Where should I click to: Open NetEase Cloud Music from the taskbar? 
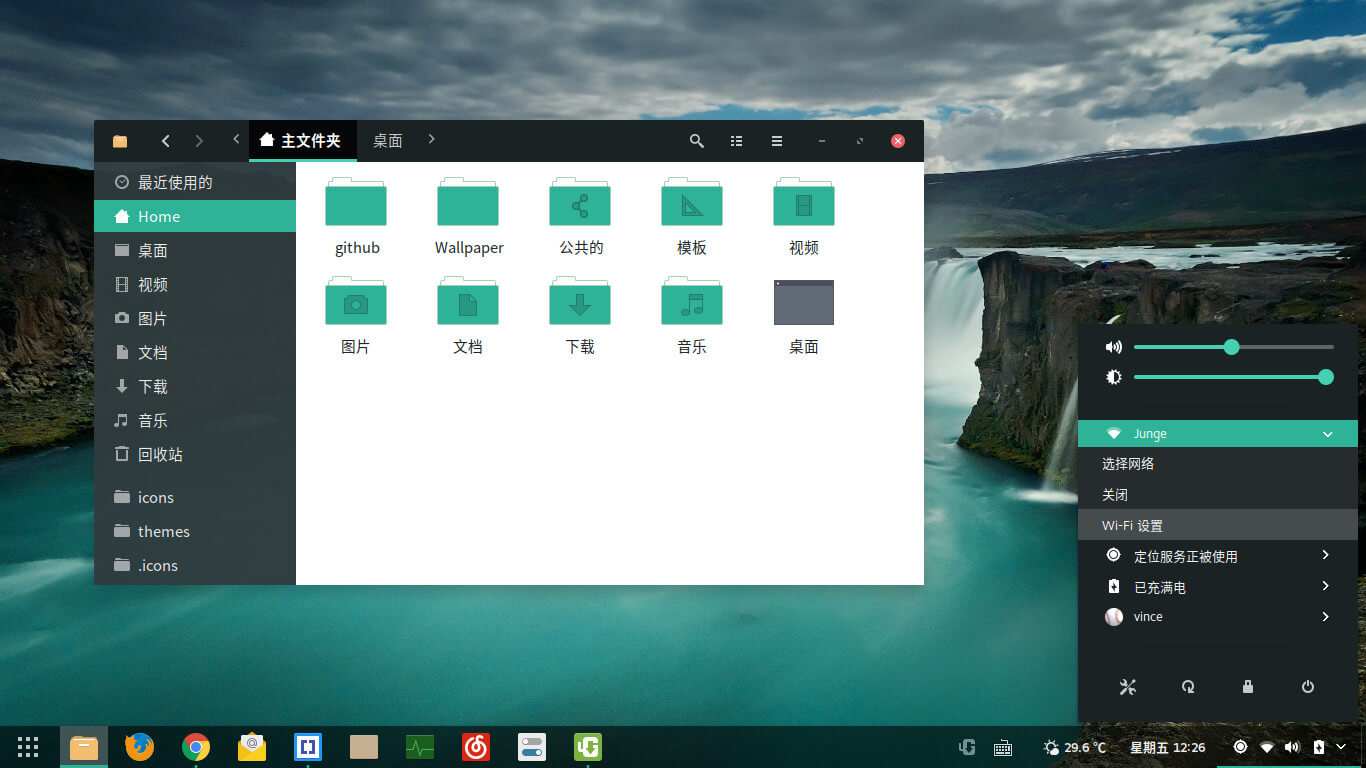tap(475, 746)
